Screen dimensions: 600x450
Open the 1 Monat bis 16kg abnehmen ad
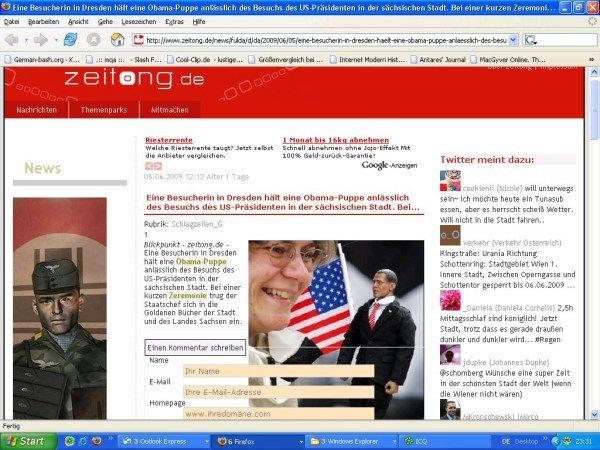(336, 140)
